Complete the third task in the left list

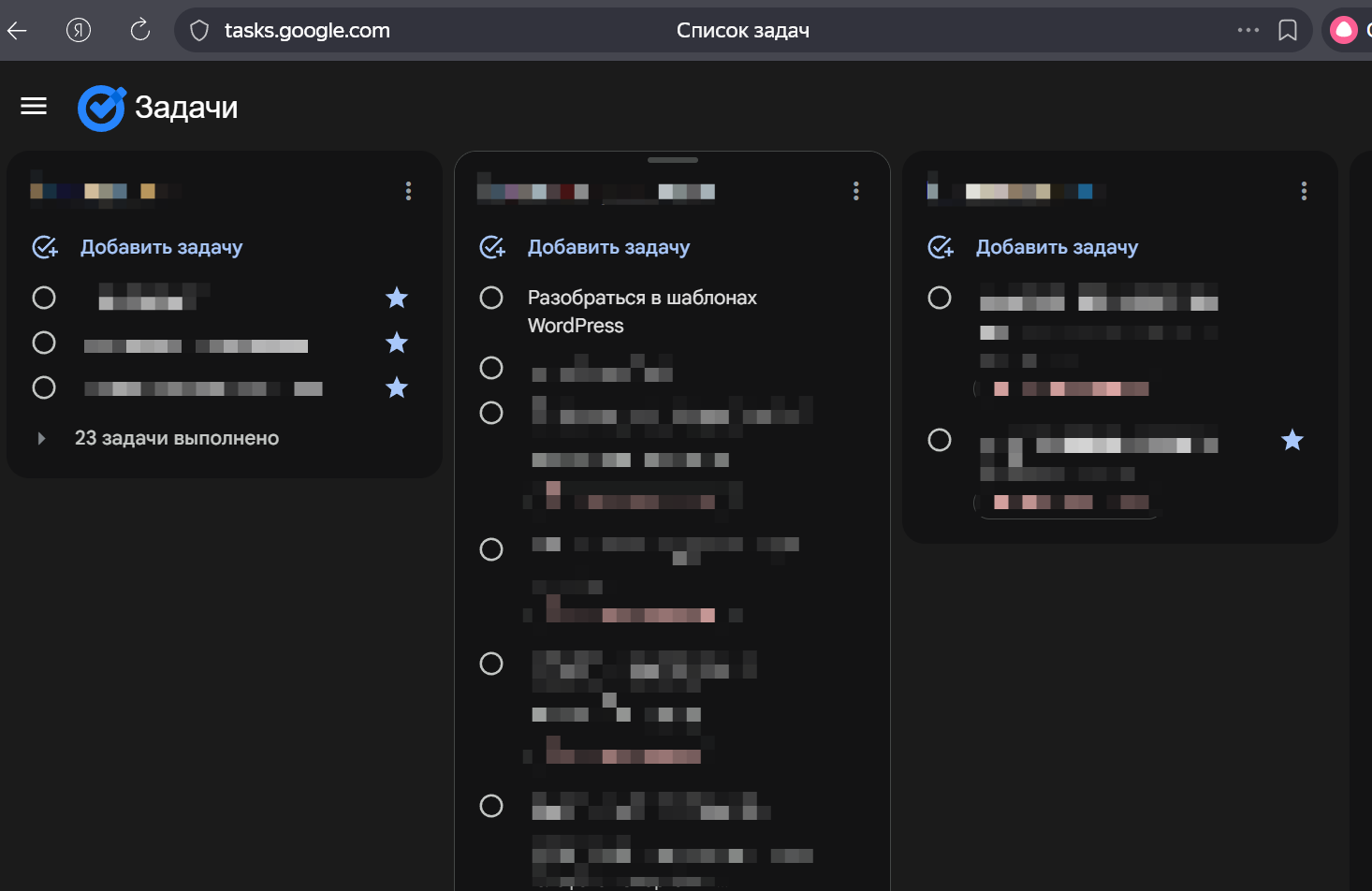(x=44, y=387)
